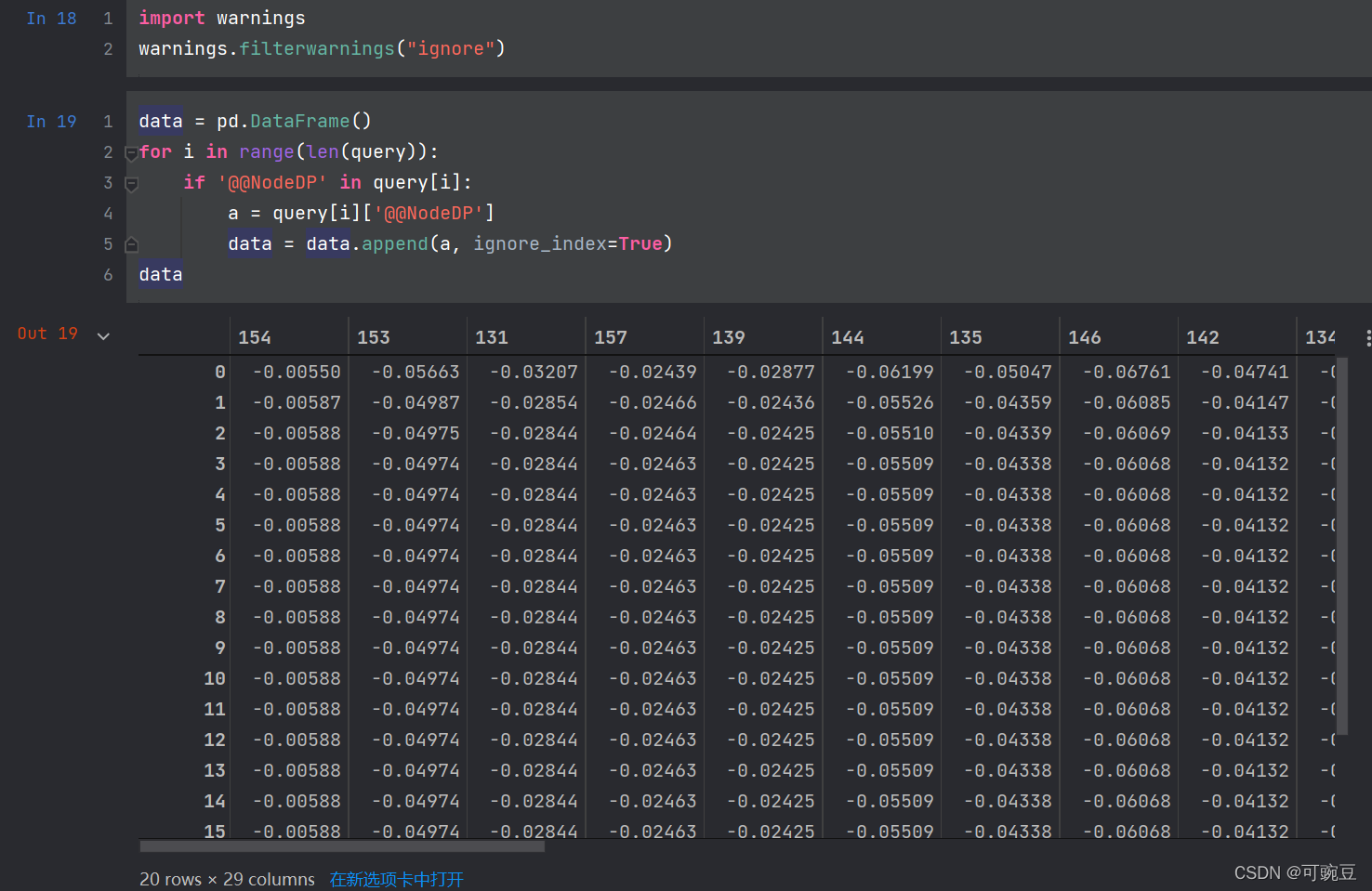Viewport: 1372px width, 891px height.
Task: Click cell value -0.03207 in row 0
Action: [x=534, y=372]
